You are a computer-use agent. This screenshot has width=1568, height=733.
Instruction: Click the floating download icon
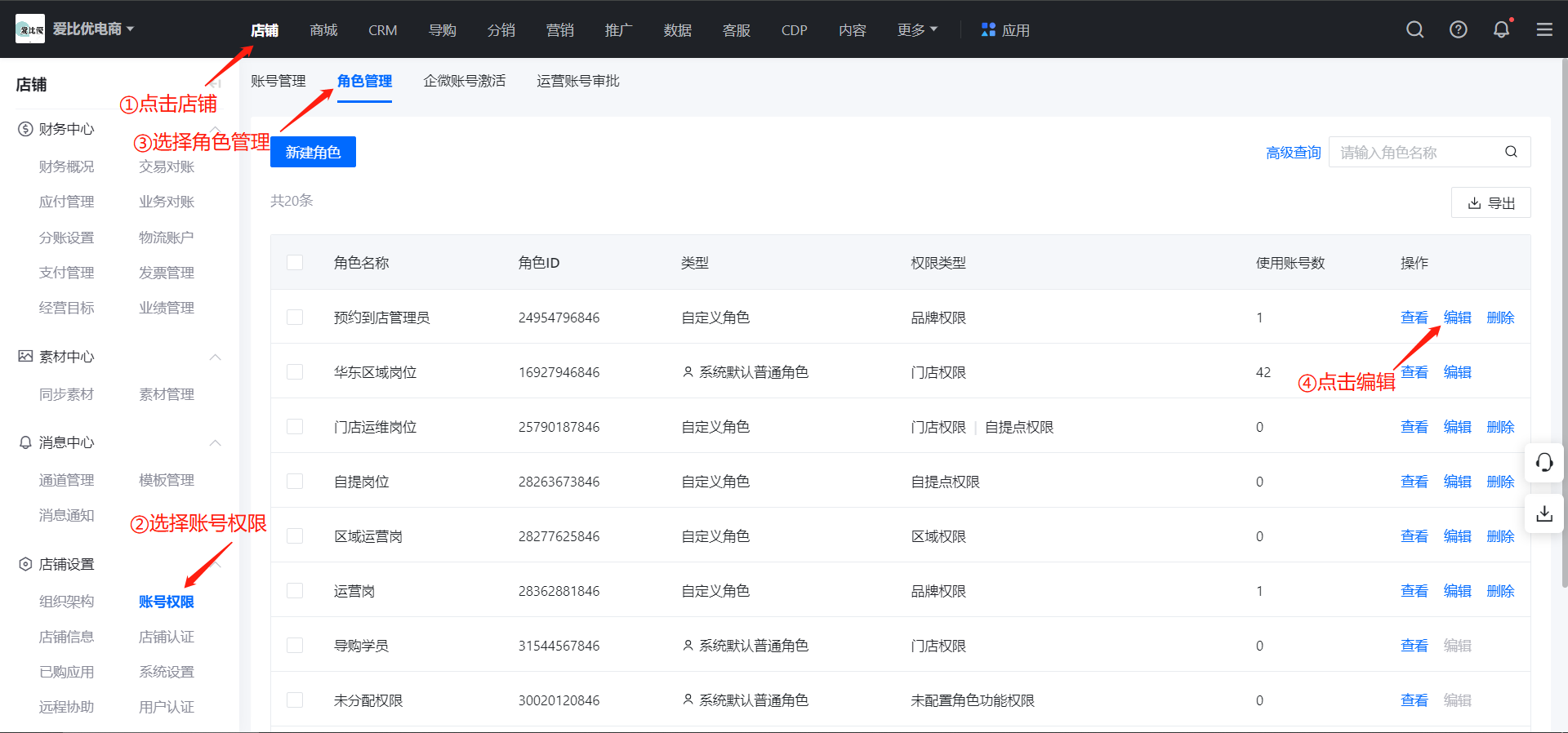[1544, 513]
